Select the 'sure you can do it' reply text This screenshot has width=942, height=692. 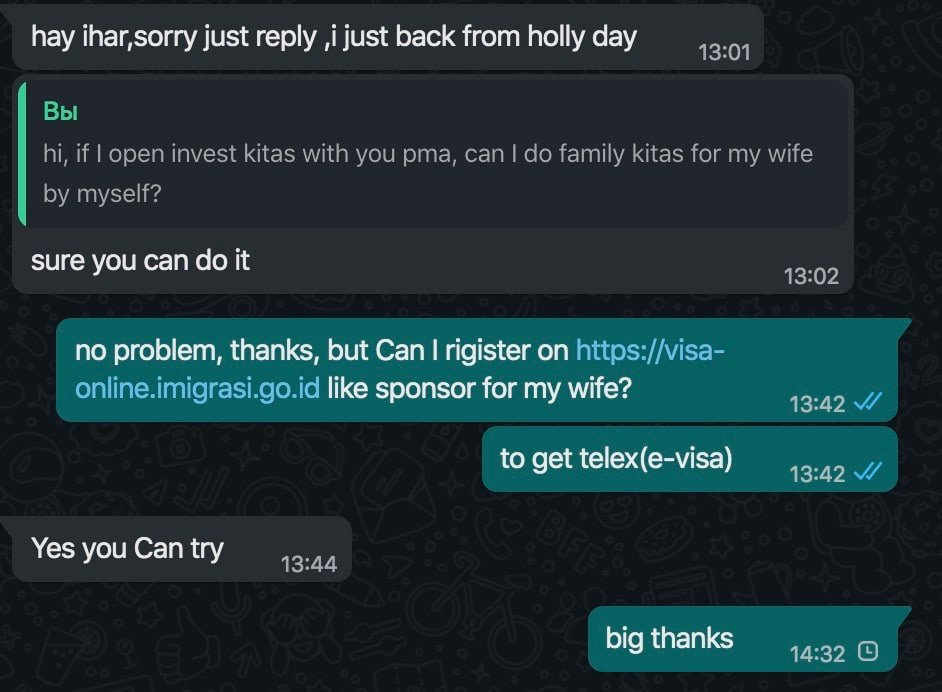(140, 261)
